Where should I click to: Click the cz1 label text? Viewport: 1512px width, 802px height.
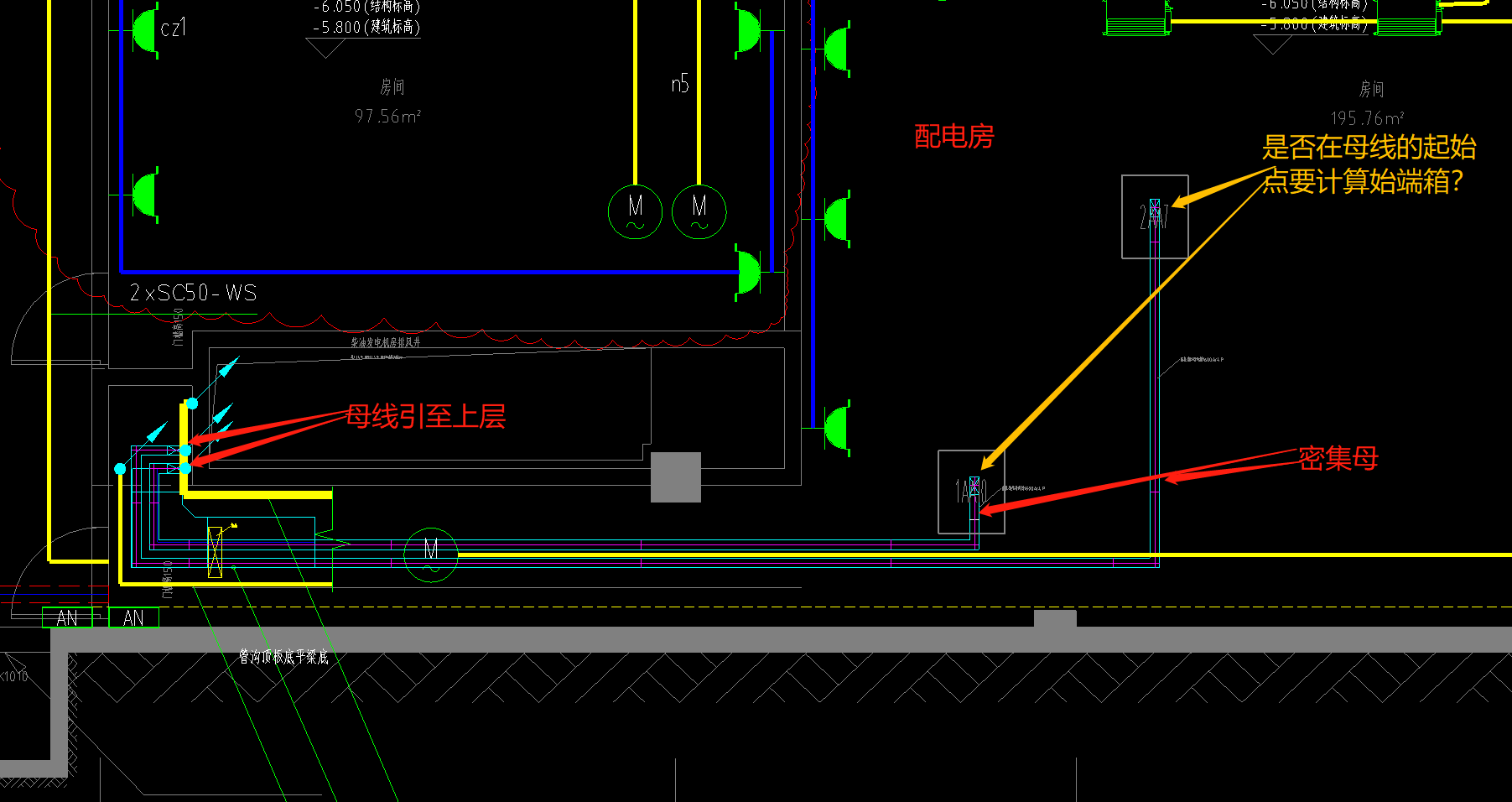click(x=173, y=28)
